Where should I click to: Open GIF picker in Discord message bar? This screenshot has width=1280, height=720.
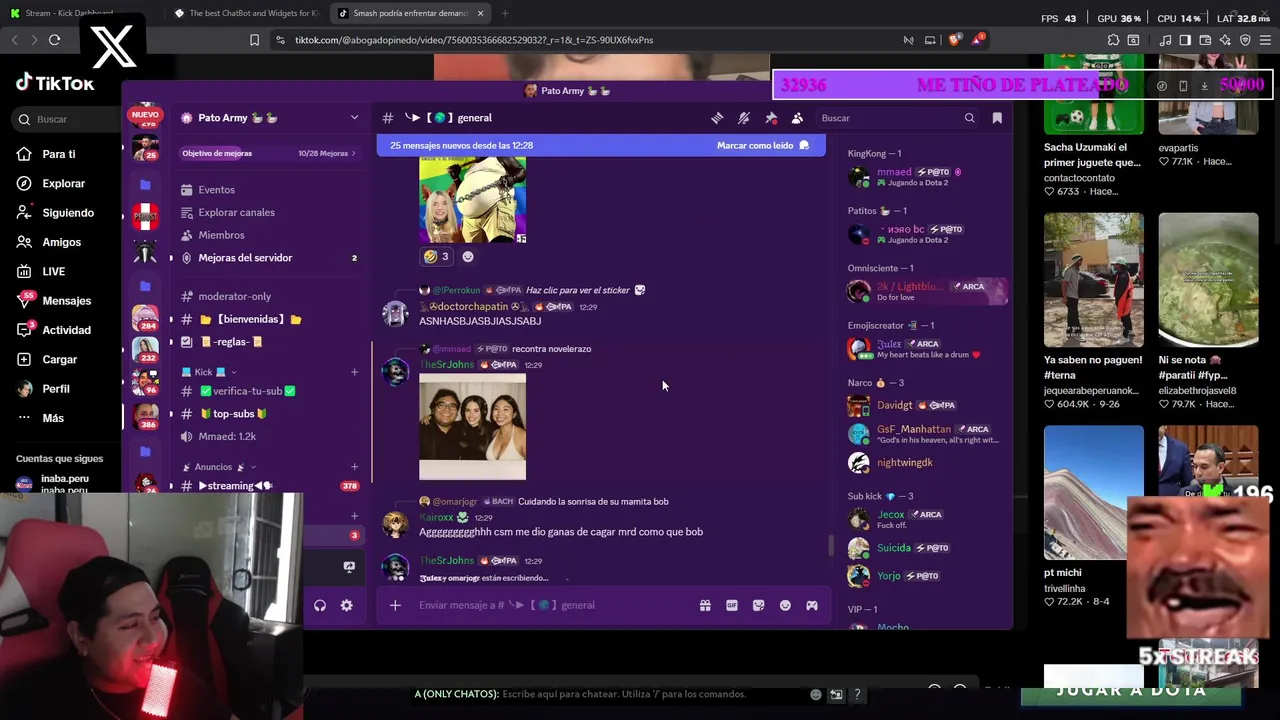point(732,605)
